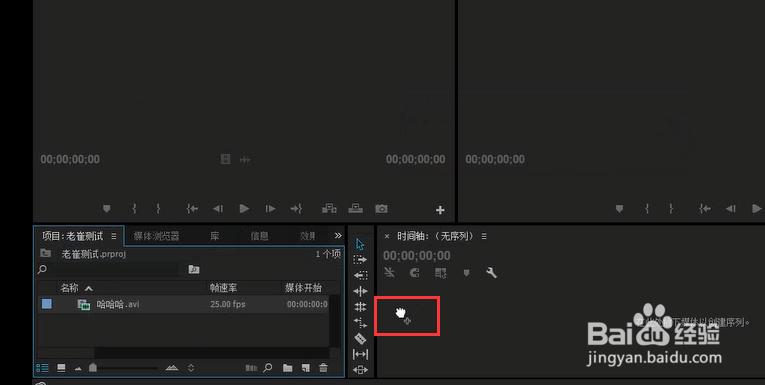This screenshot has width=765, height=385.
Task: Step back one frame in Program monitor
Action: pos(730,209)
